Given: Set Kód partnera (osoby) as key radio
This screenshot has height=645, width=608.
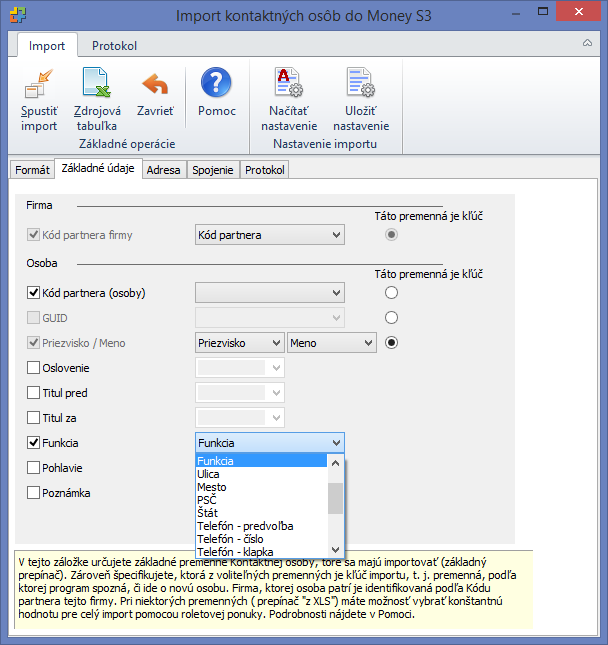Looking at the screenshot, I should (x=391, y=293).
